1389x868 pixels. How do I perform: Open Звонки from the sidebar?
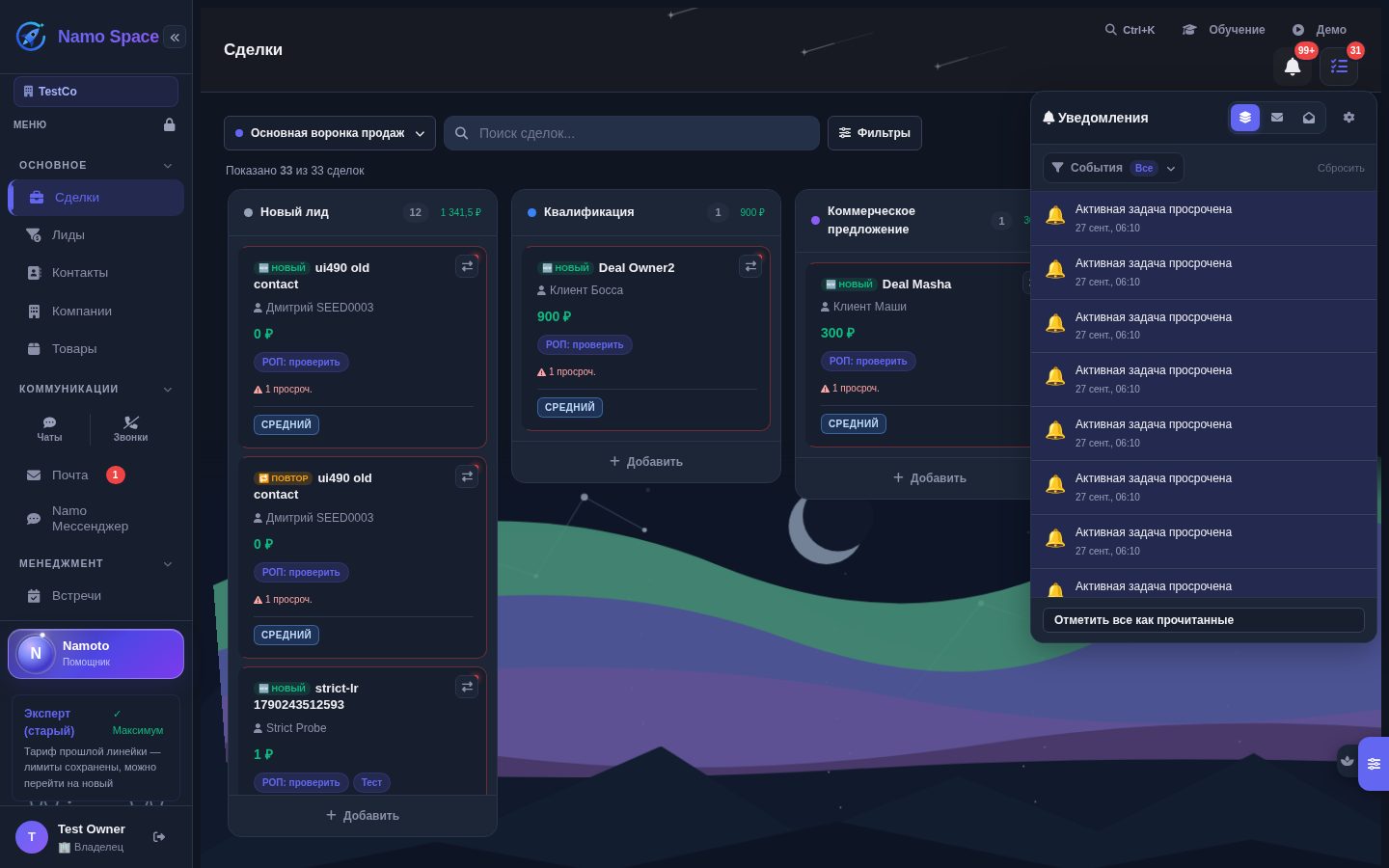click(x=131, y=429)
